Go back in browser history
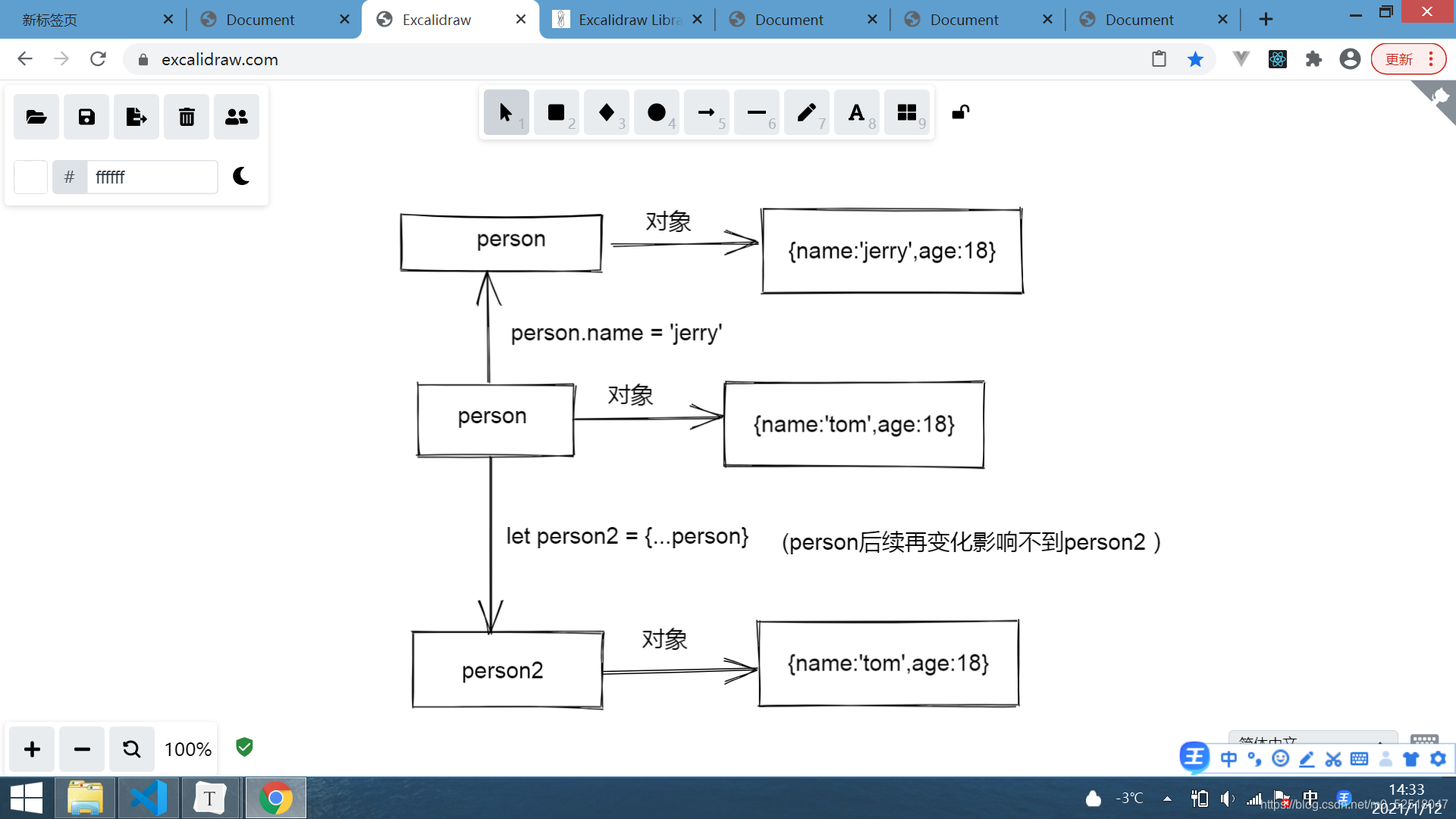This screenshot has width=1456, height=819. click(25, 59)
